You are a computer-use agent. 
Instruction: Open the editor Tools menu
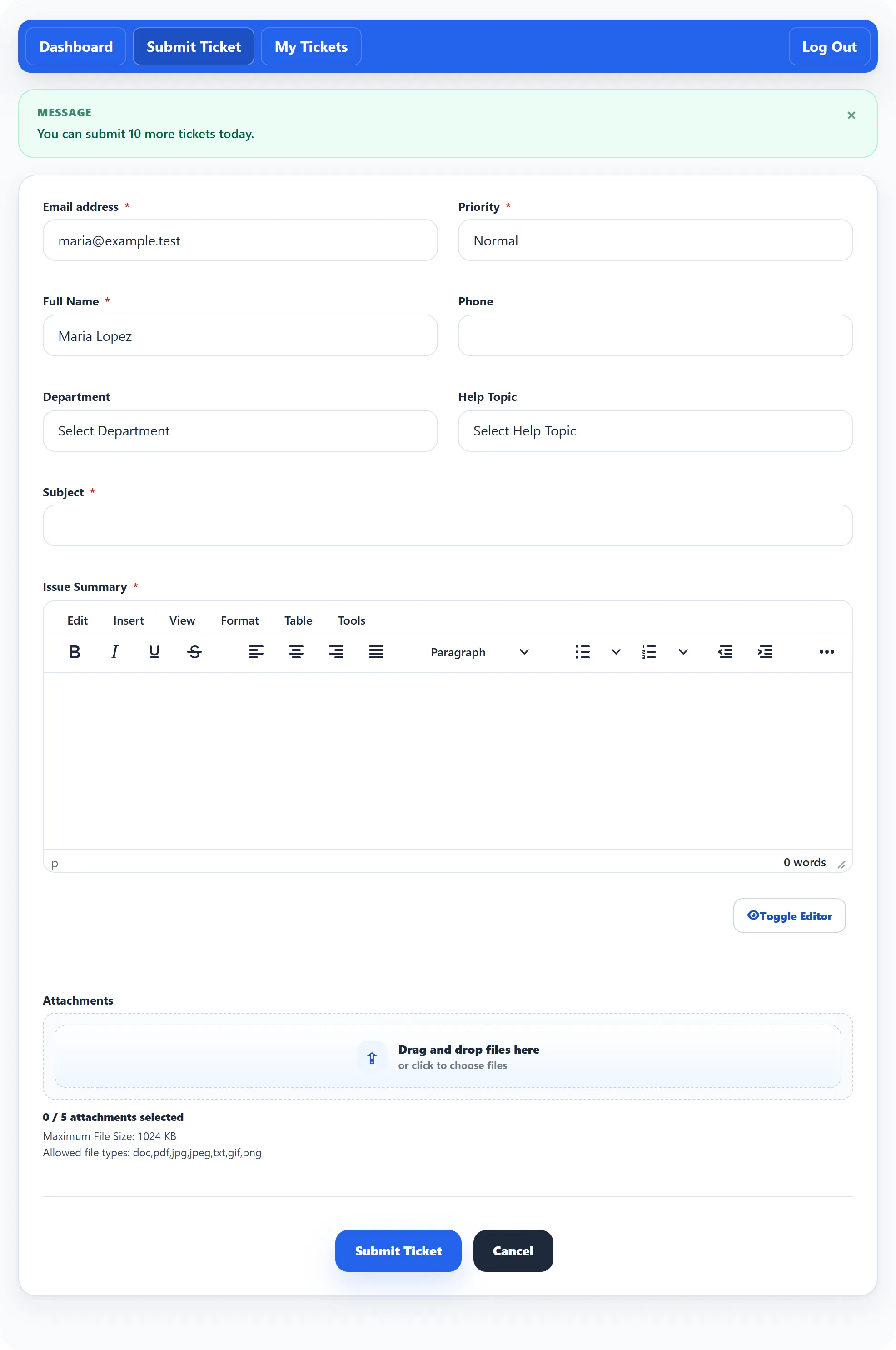351,620
